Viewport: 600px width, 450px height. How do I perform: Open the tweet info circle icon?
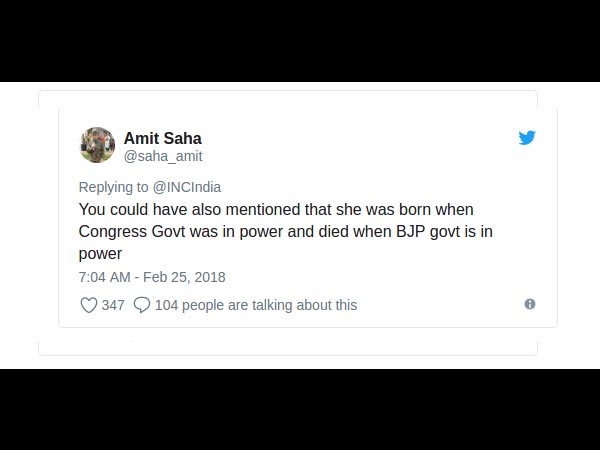pyautogui.click(x=530, y=304)
